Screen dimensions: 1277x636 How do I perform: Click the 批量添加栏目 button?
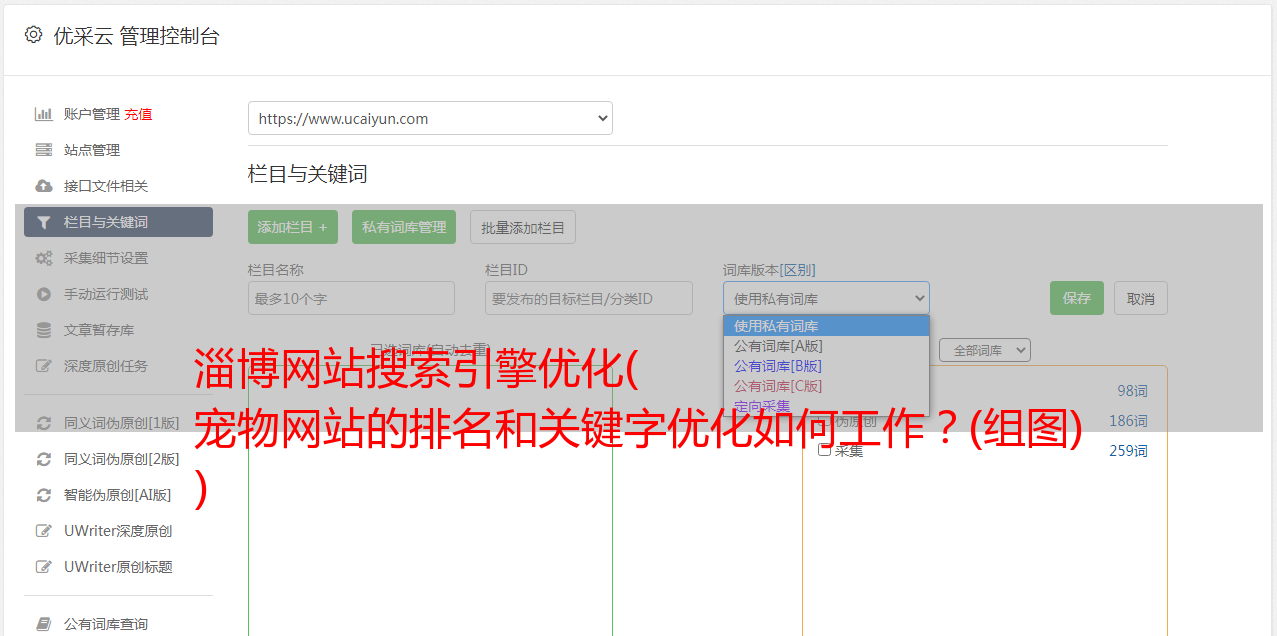pos(523,227)
